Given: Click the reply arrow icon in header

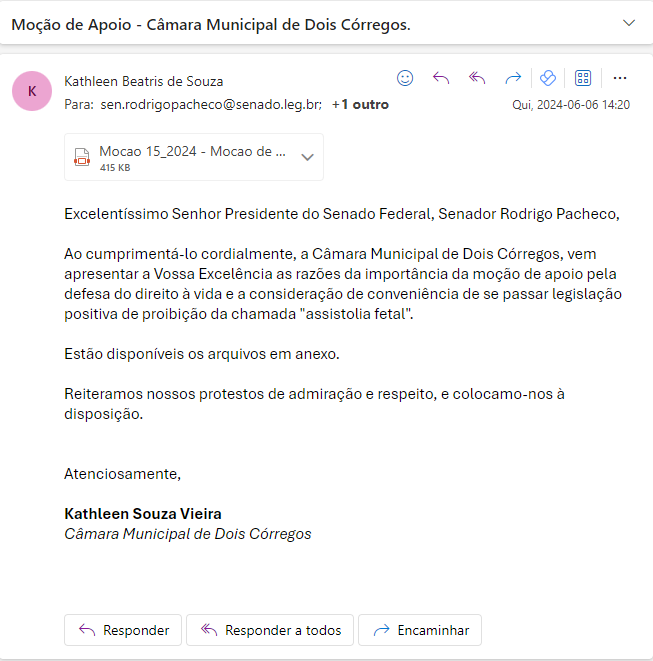Looking at the screenshot, I should 441,78.
